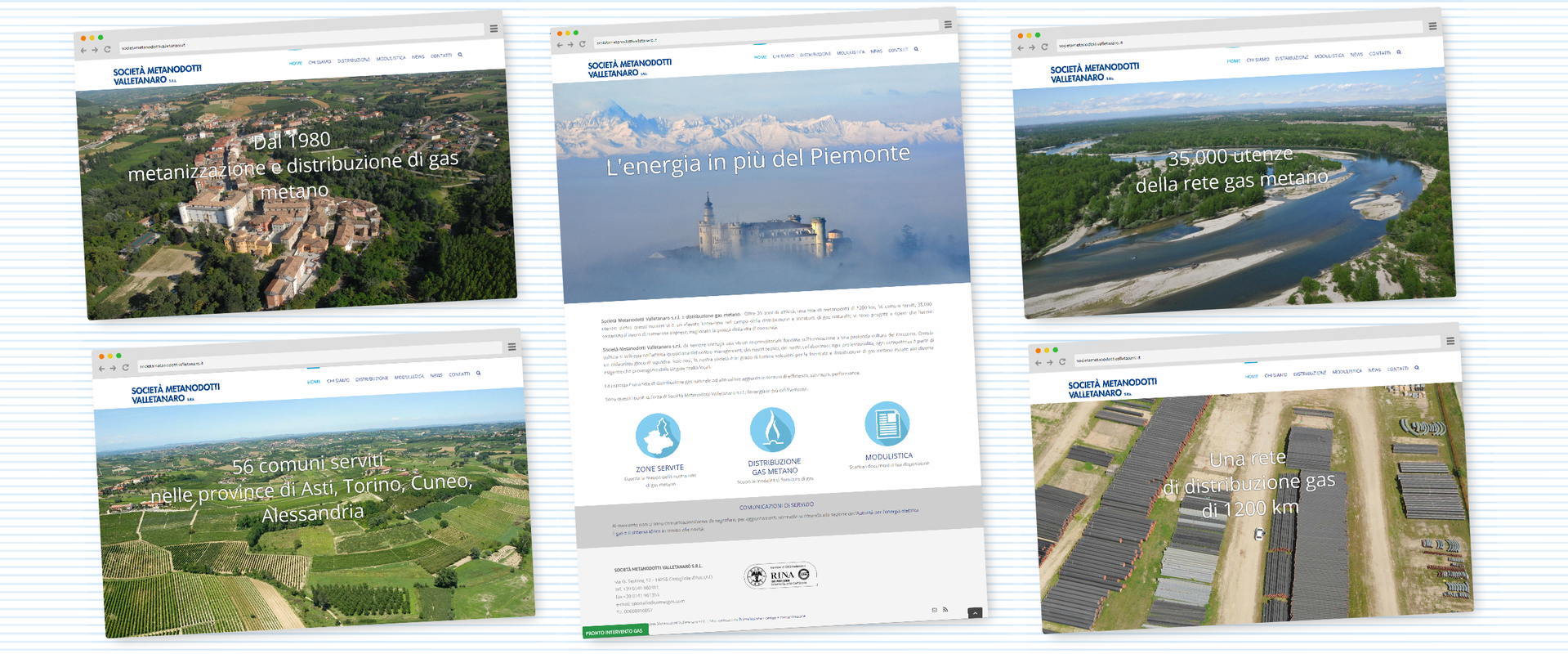
Task: Click the green Pronto Intervento Gas button
Action: click(614, 632)
